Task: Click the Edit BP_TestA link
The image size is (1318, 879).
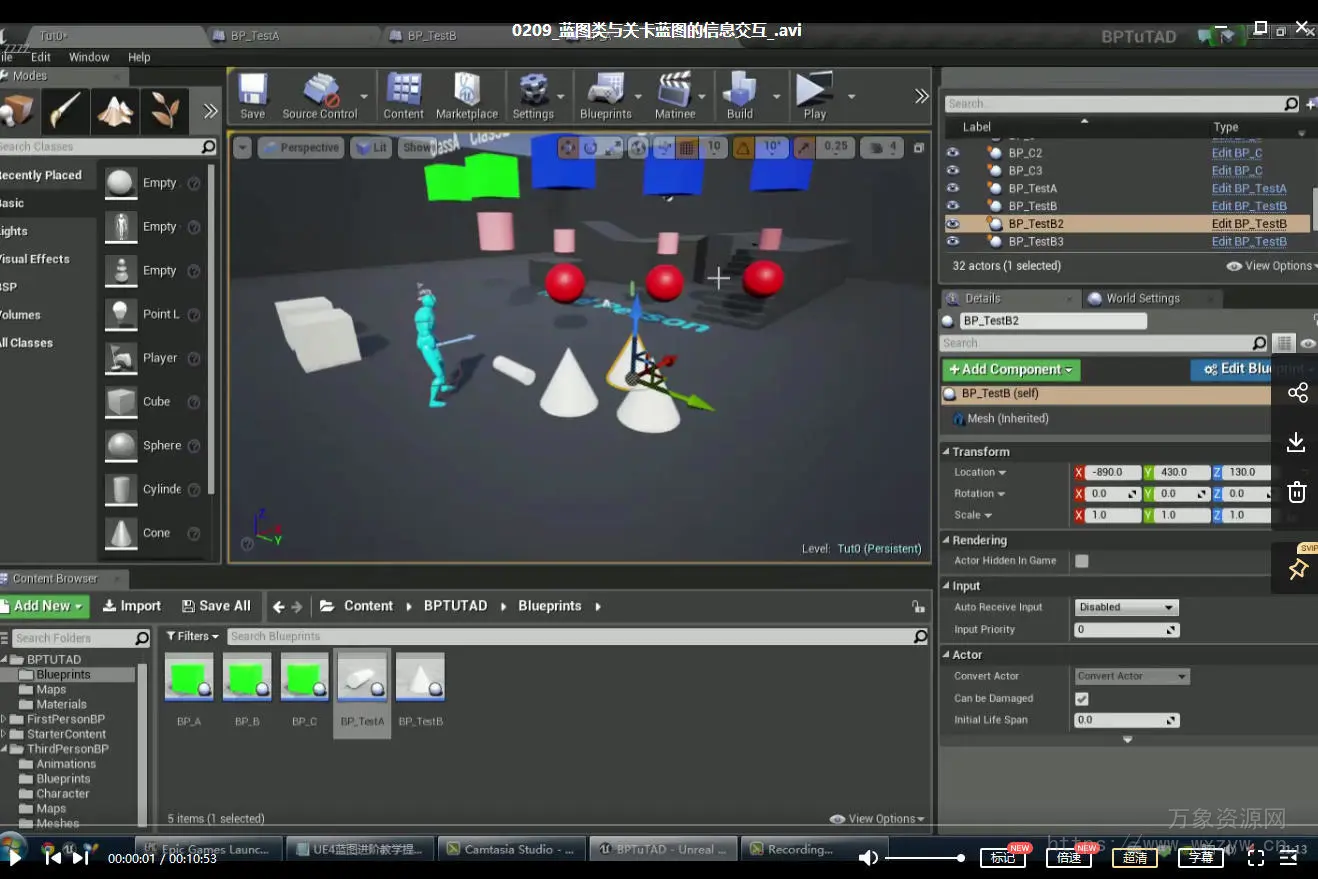Action: (x=1249, y=188)
